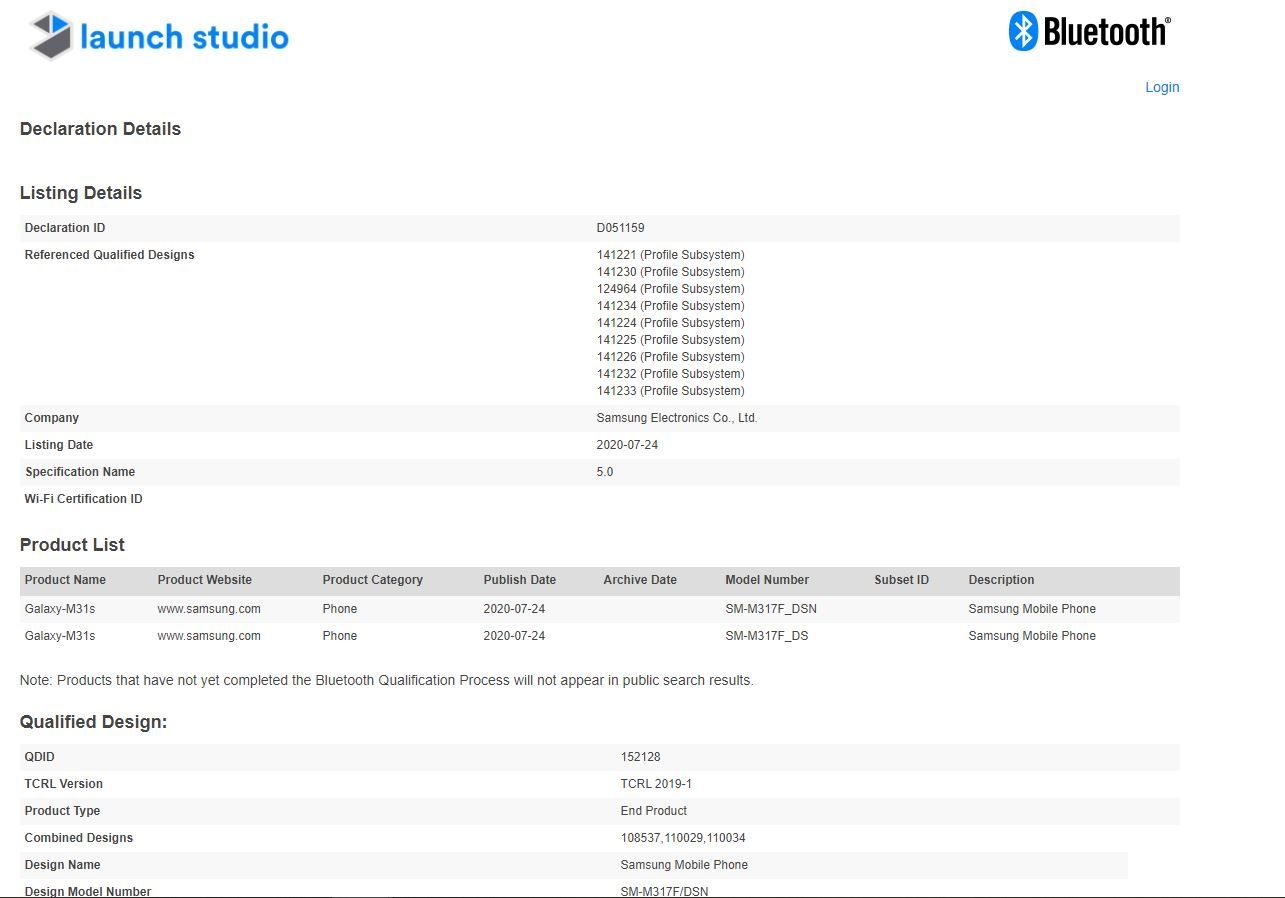Click the Listing Date label
1285x898 pixels.
click(x=59, y=445)
